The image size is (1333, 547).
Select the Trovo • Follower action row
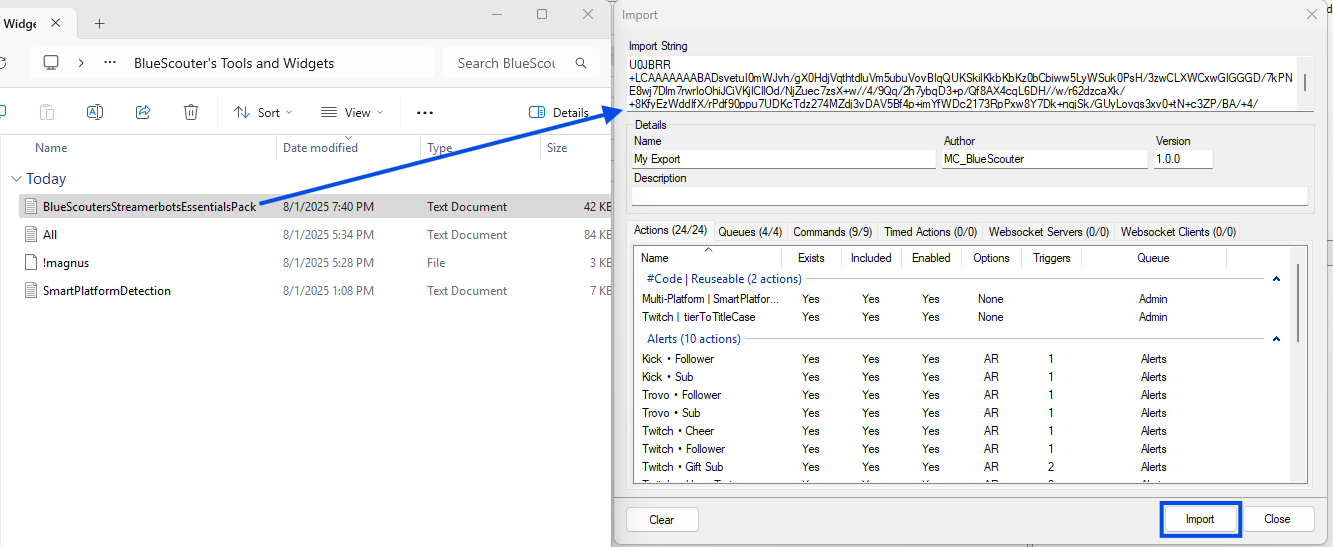(960, 395)
